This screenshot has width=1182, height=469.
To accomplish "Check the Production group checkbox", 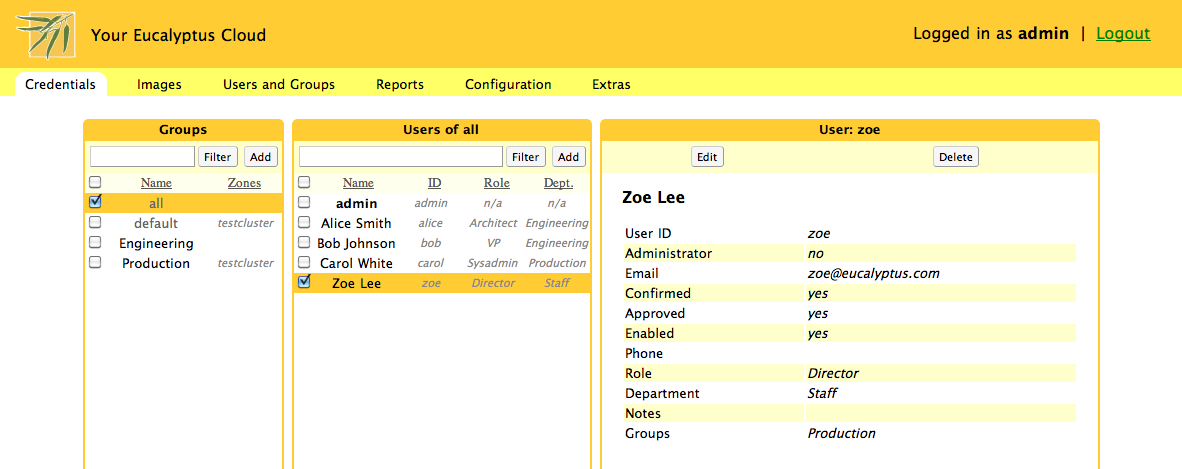I will point(95,262).
